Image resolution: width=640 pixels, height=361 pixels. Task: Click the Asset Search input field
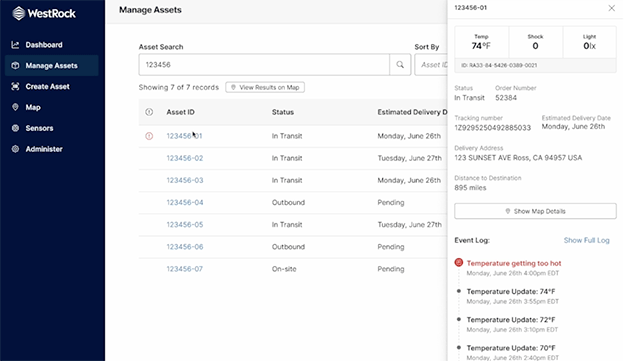264,65
